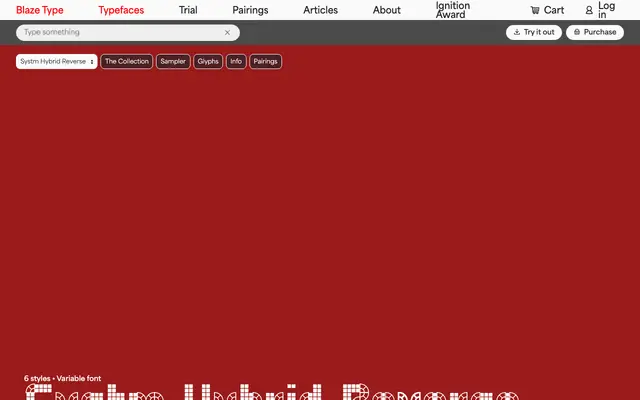
Task: Open the Trial menu item
Action: [188, 10]
